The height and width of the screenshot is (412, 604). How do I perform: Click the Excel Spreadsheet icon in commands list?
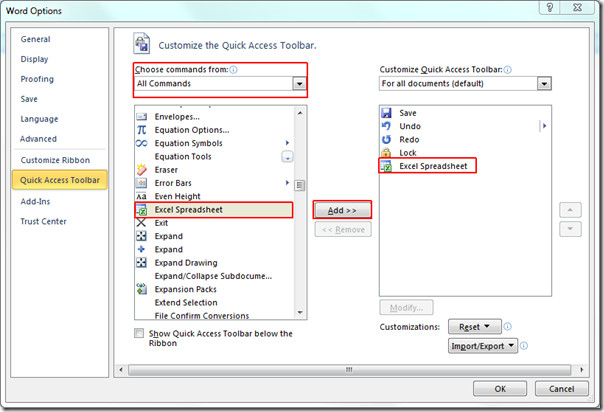[x=142, y=210]
